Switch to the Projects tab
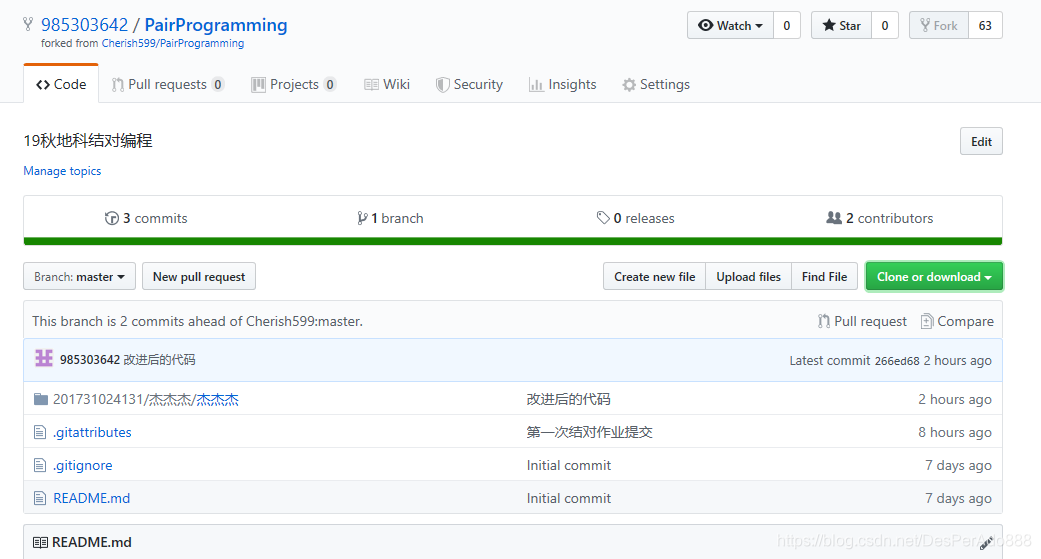 click(293, 84)
